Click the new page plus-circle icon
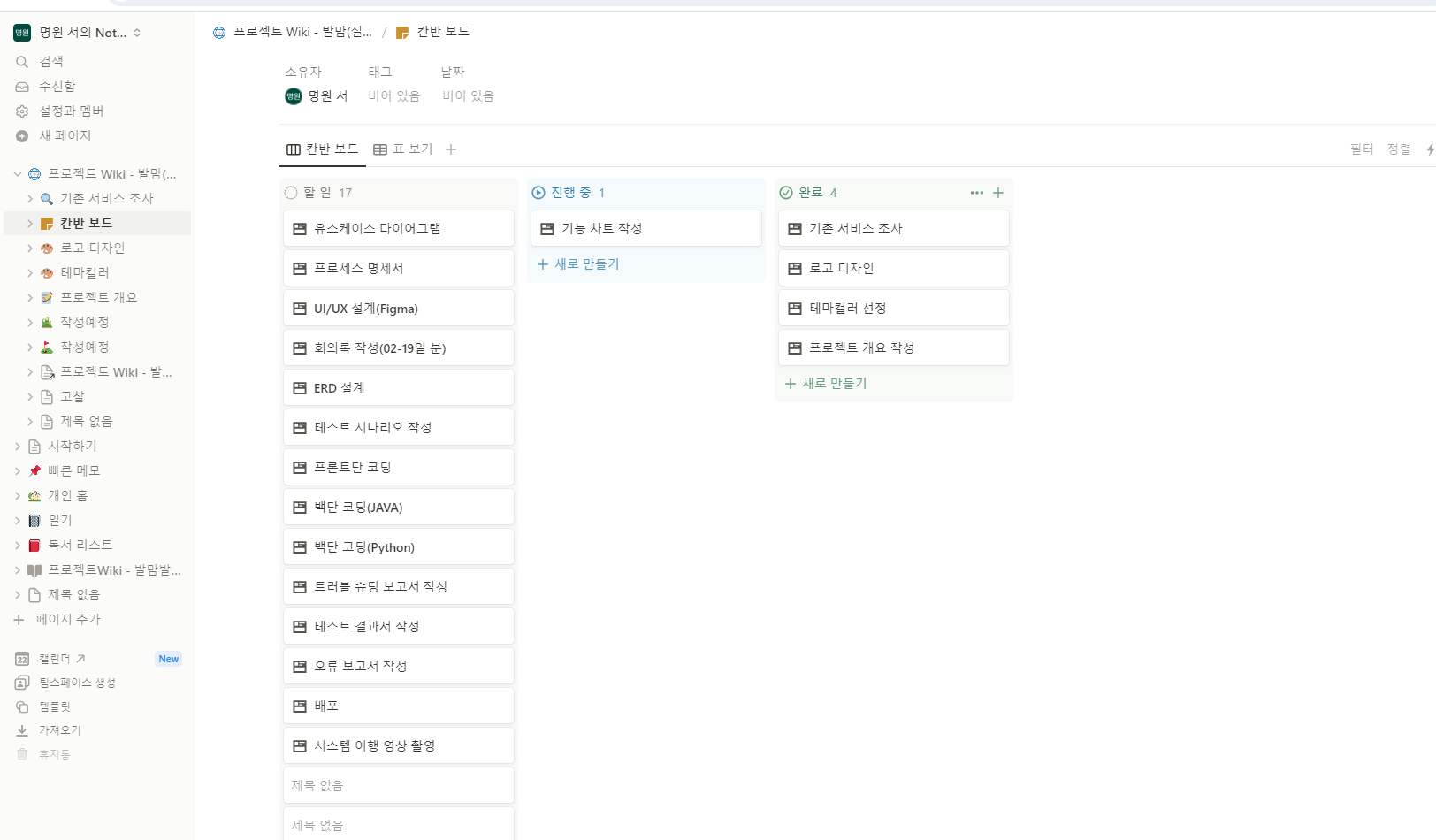Image resolution: width=1436 pixels, height=840 pixels. (22, 136)
